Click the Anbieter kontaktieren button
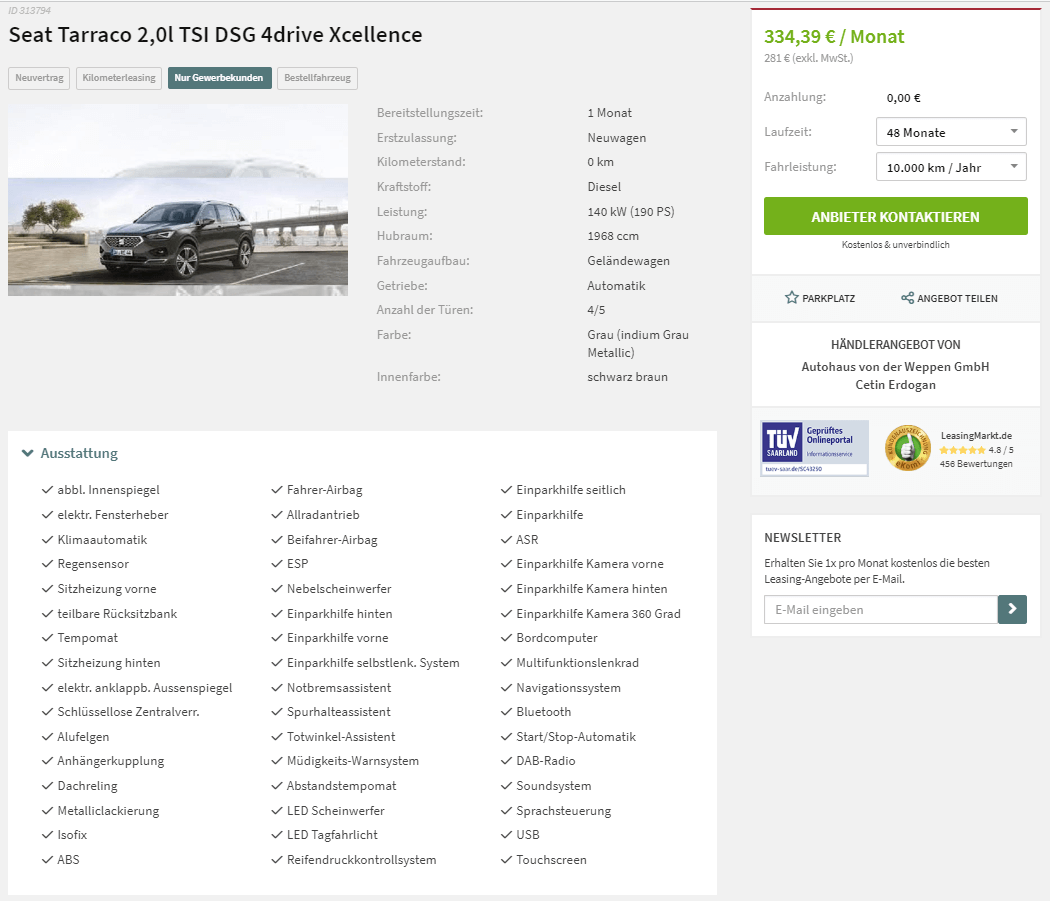Viewport: 1050px width, 901px height. (895, 216)
